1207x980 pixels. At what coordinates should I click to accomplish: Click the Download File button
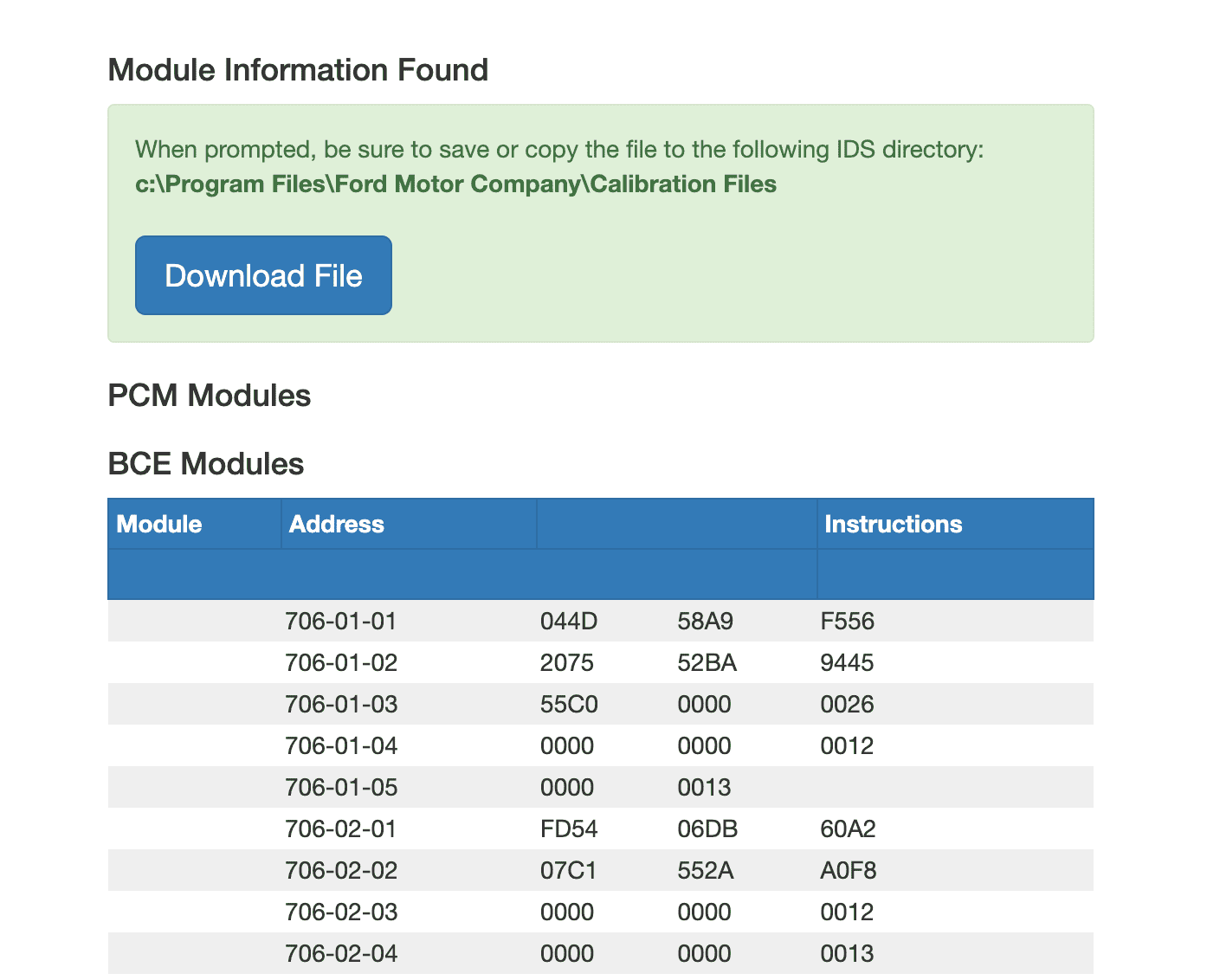pyautogui.click(x=263, y=275)
